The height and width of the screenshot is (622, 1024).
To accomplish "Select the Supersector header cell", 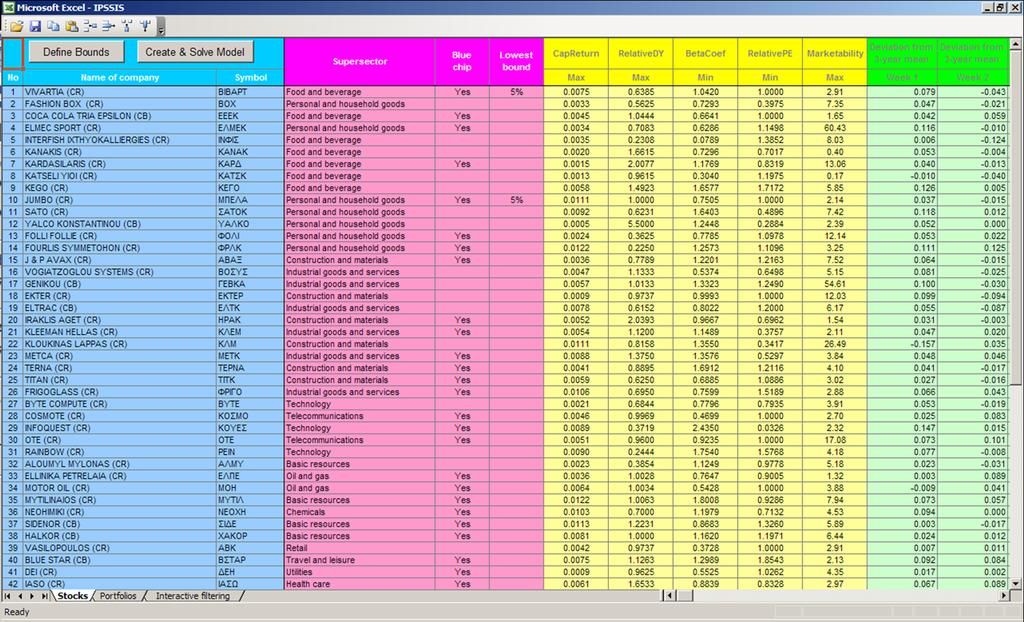I will click(360, 61).
